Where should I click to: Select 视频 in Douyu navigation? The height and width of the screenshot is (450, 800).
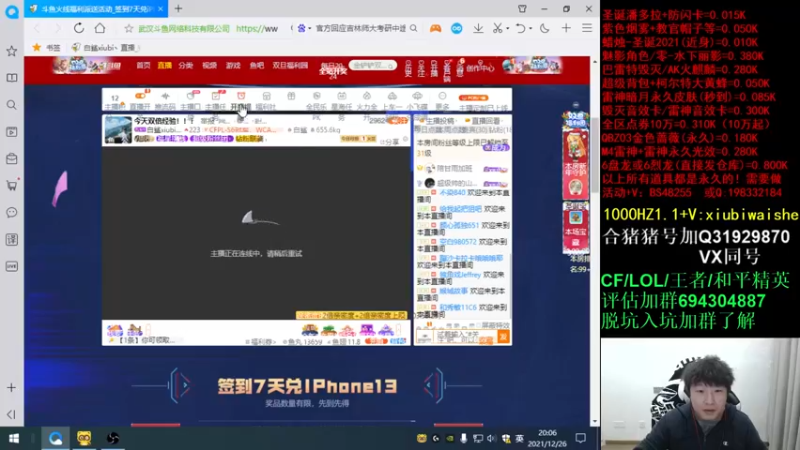click(x=209, y=65)
